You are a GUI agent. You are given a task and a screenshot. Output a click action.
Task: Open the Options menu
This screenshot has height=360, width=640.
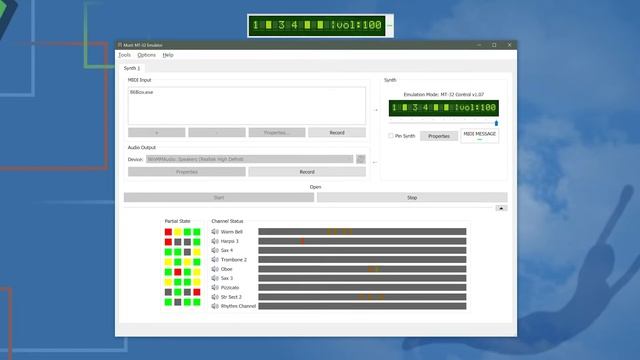147,55
